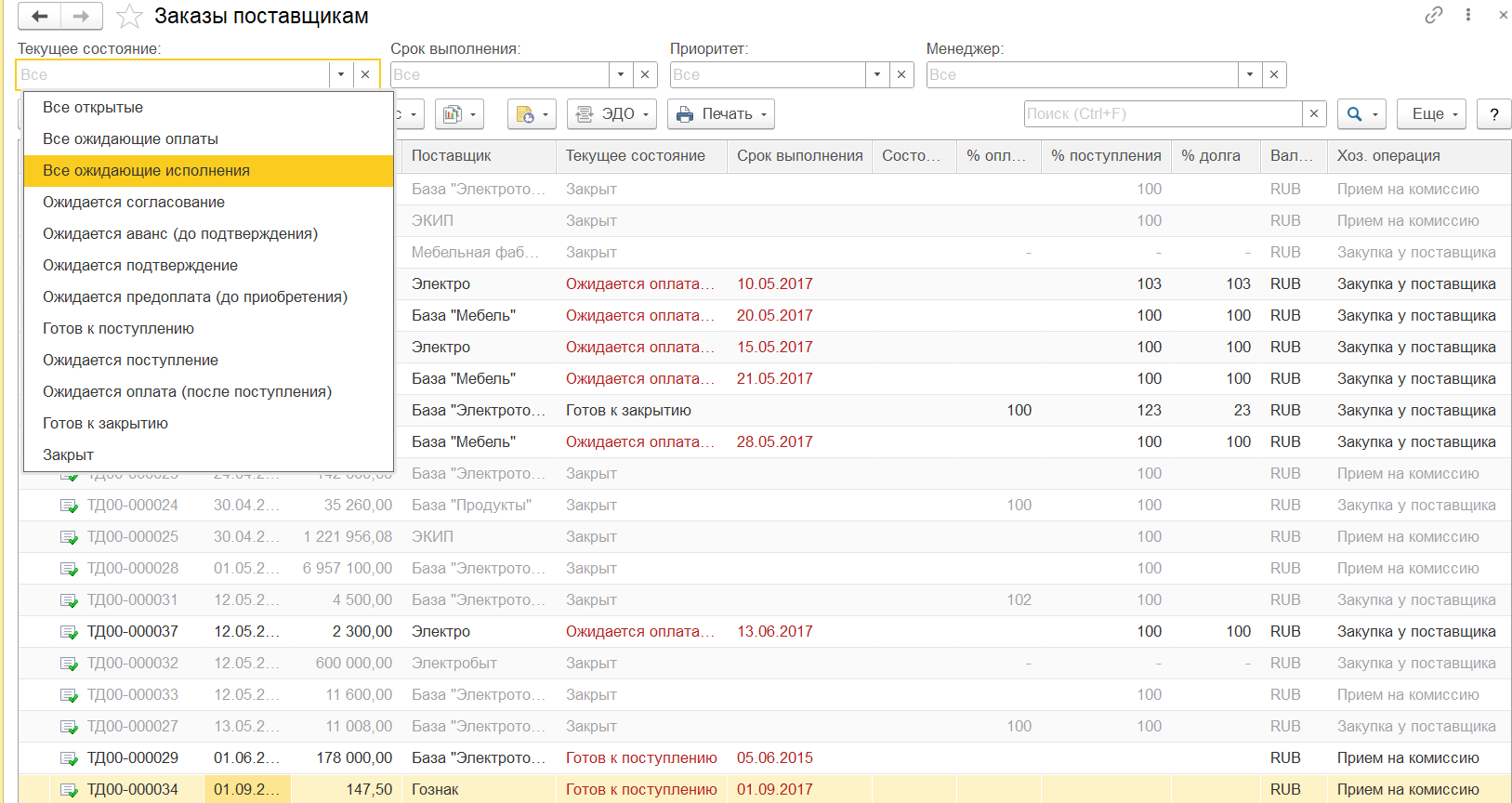Select 'Все ожидающие исполнения' from the list

146,171
